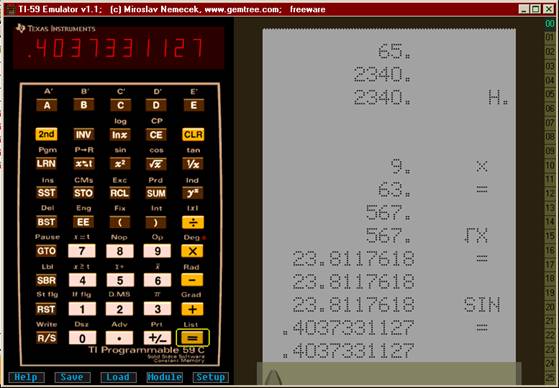Screen dimensions: 559x388
Task: Click the red LED display
Action: tap(118, 48)
